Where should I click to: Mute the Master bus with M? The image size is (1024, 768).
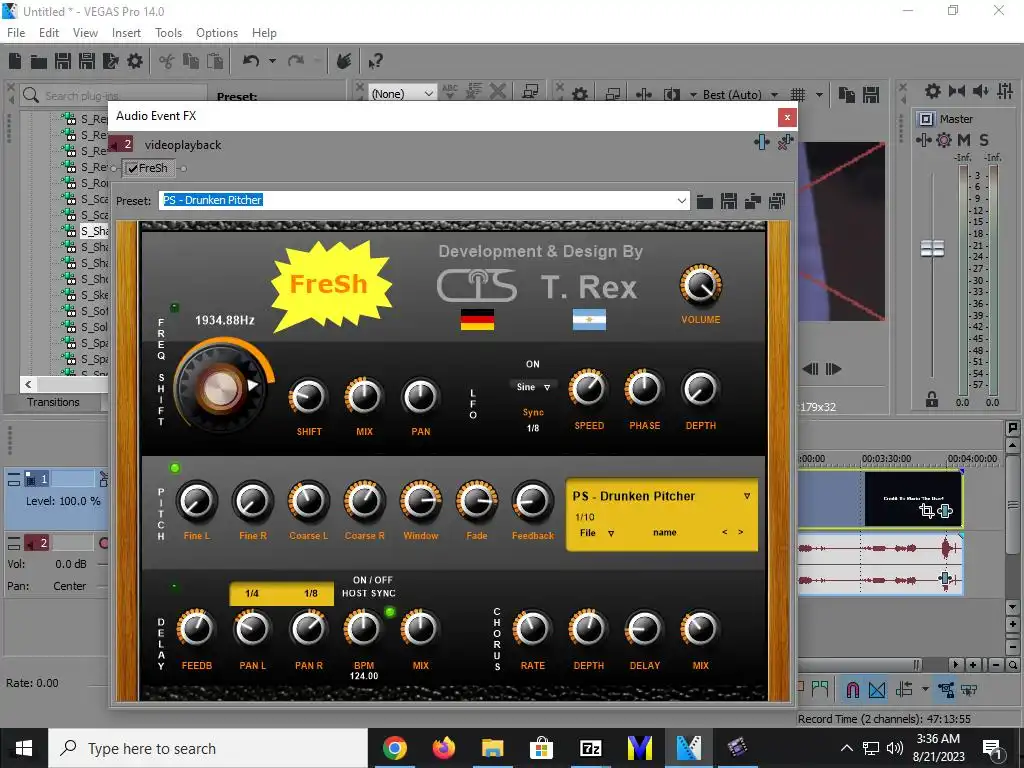pos(963,140)
